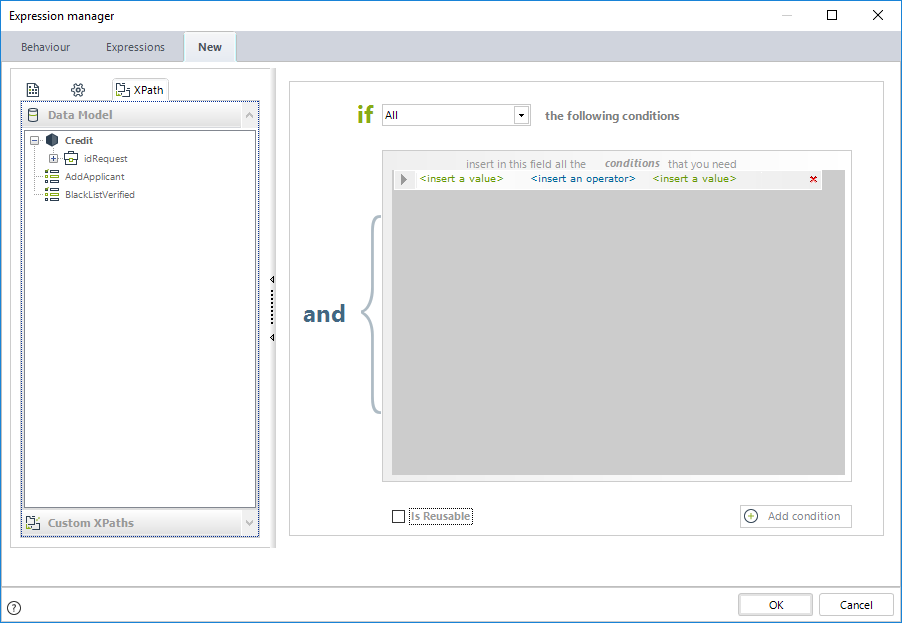902x623 pixels.
Task: Select the New tab
Action: 210,47
